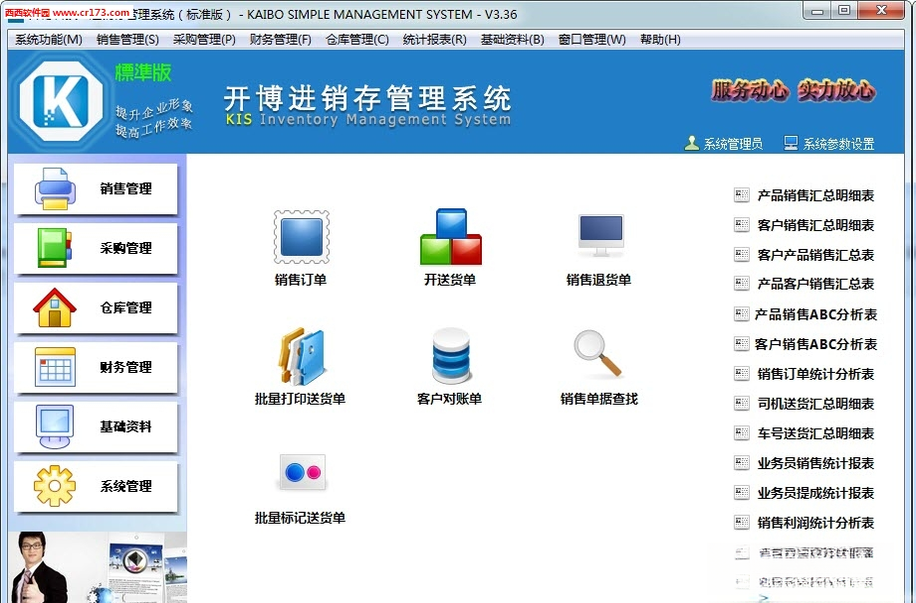Open the 司机送货汇总明细表 report link
916x603 pixels.
point(816,404)
